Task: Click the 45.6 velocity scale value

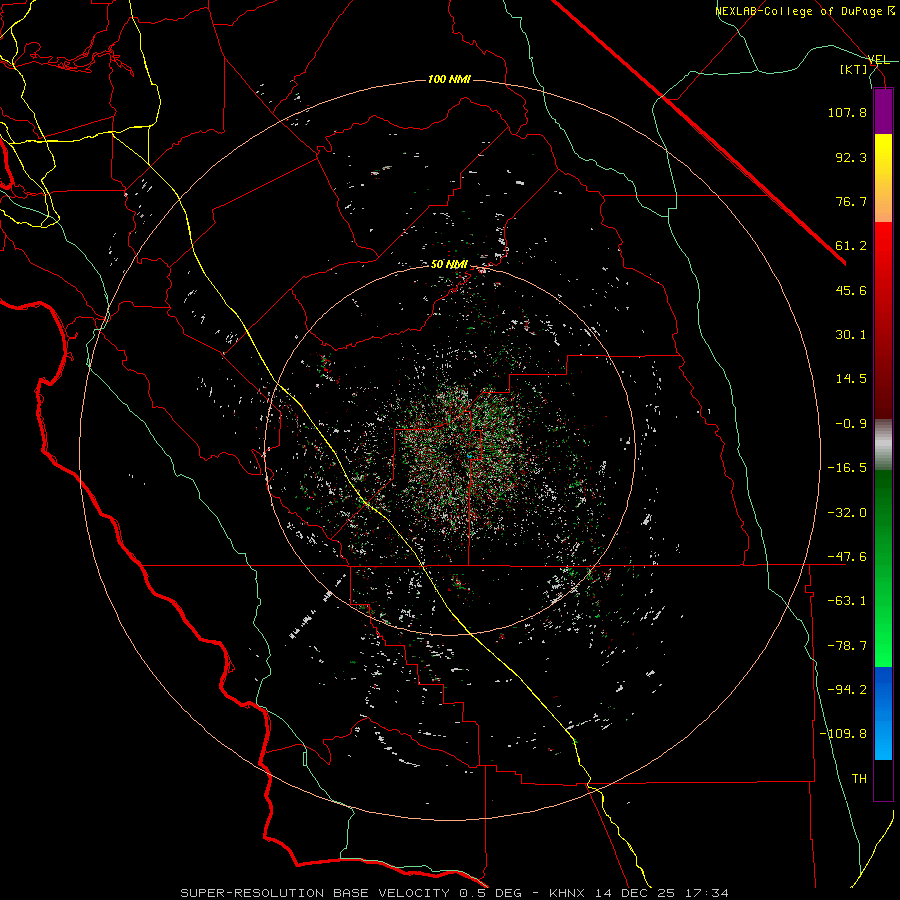Action: point(851,290)
